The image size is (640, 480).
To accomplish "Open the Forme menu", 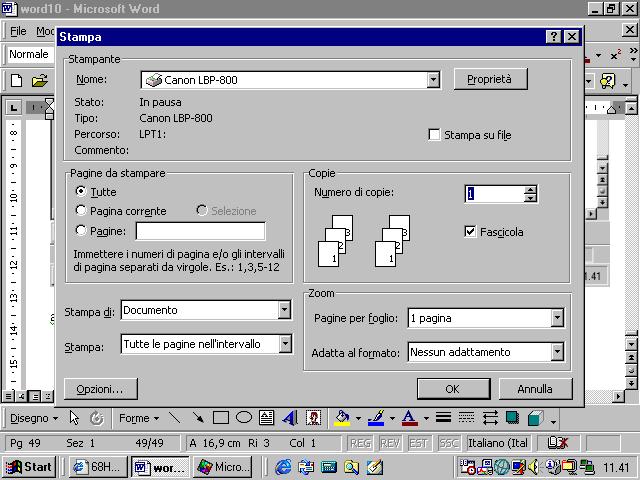I will 139,418.
